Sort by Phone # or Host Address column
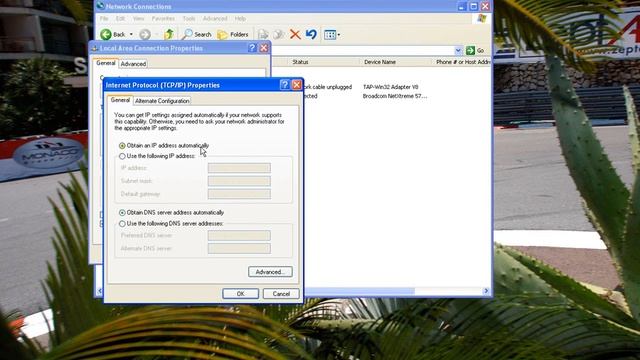Image resolution: width=640 pixels, height=360 pixels. pos(462,62)
